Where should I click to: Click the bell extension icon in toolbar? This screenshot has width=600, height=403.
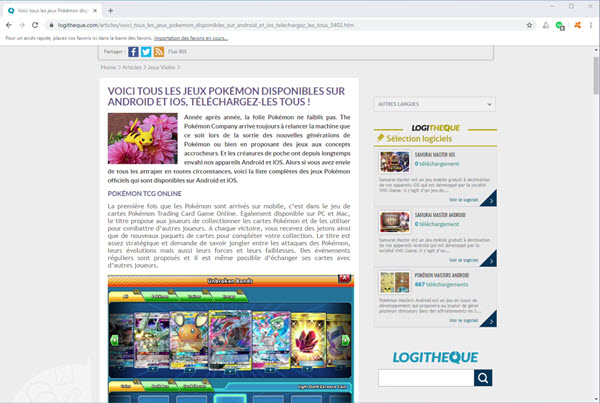tap(546, 25)
